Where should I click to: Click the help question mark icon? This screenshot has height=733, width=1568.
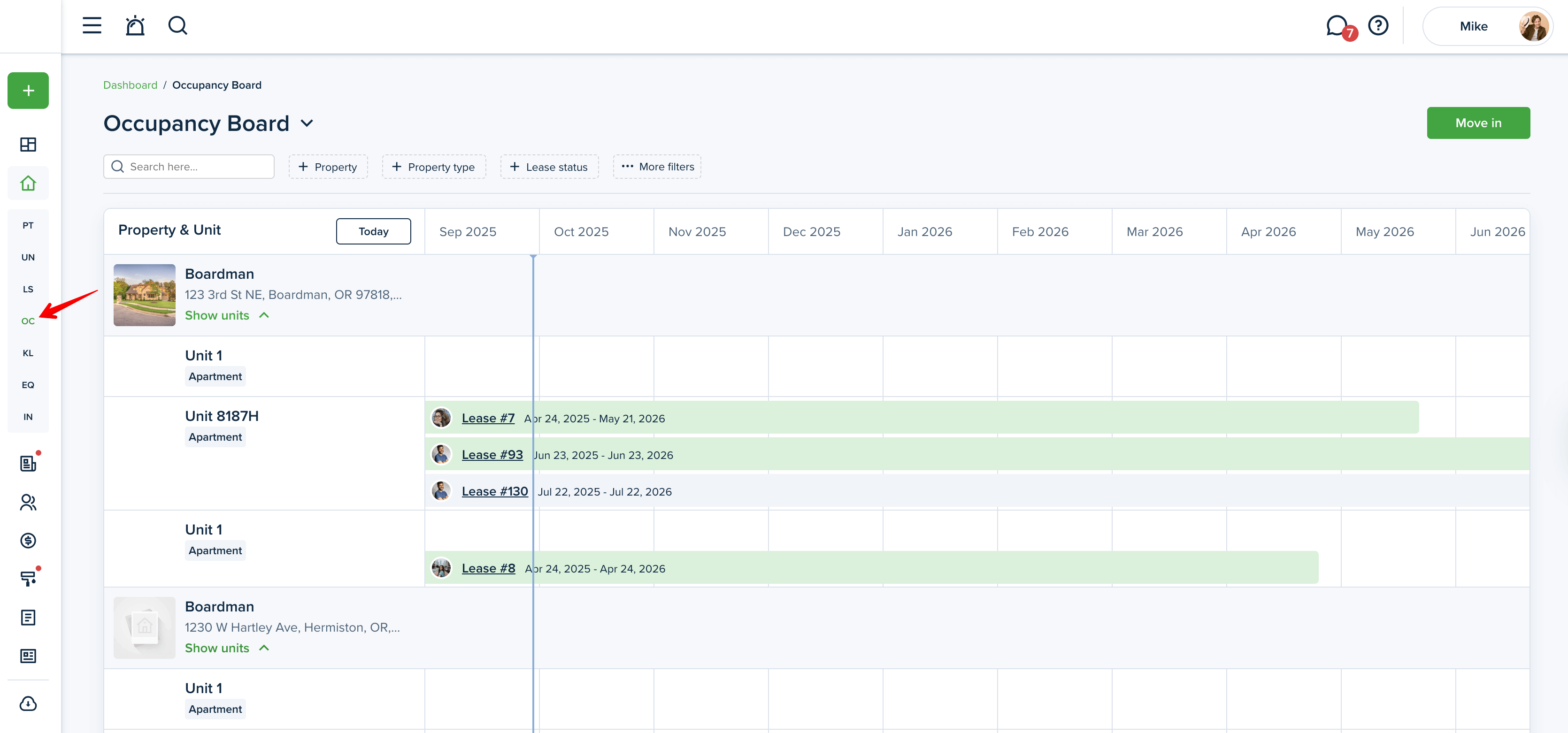[x=1378, y=25]
